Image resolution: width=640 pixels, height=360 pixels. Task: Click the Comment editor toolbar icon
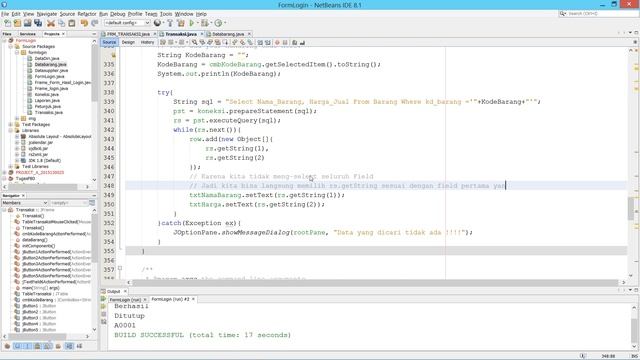[295, 42]
